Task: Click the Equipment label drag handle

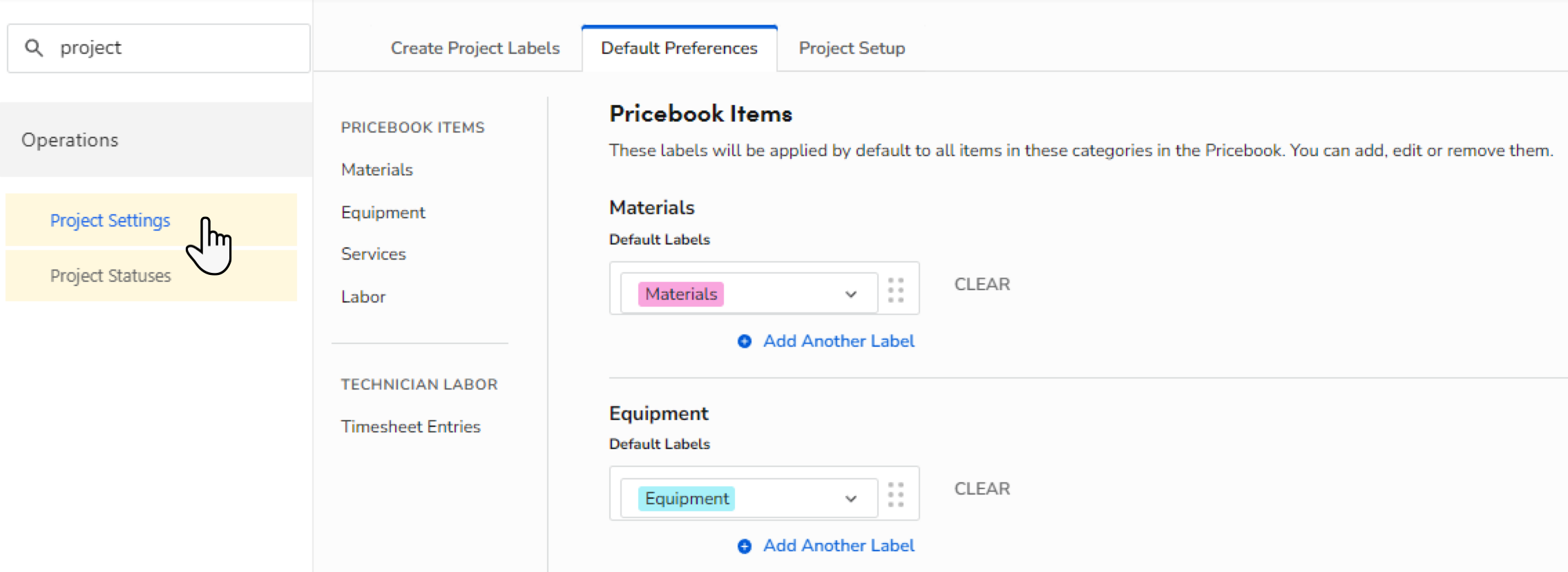Action: coord(896,495)
